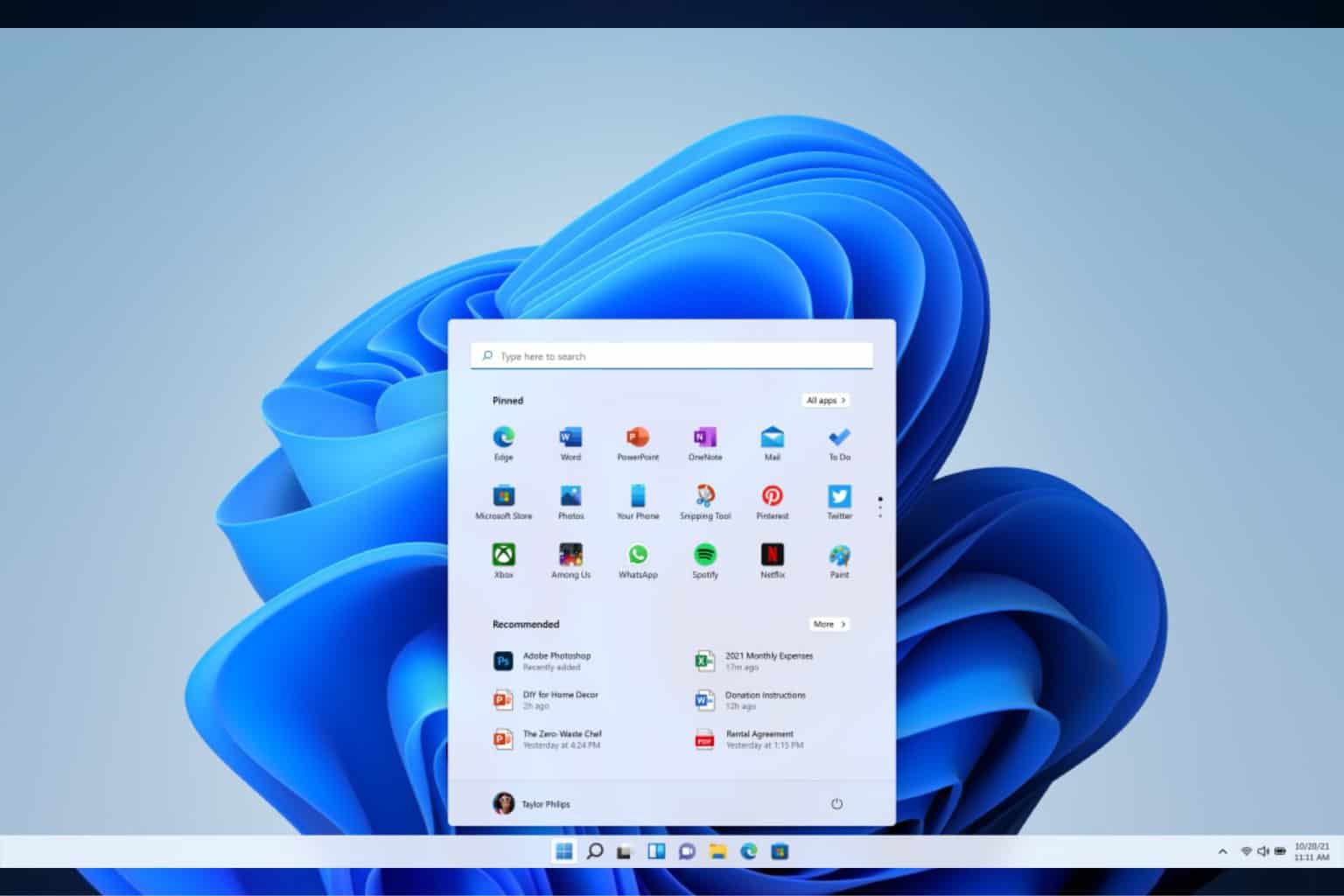Open Chat from the taskbar
Screen dimensions: 1344x896
[687, 850]
